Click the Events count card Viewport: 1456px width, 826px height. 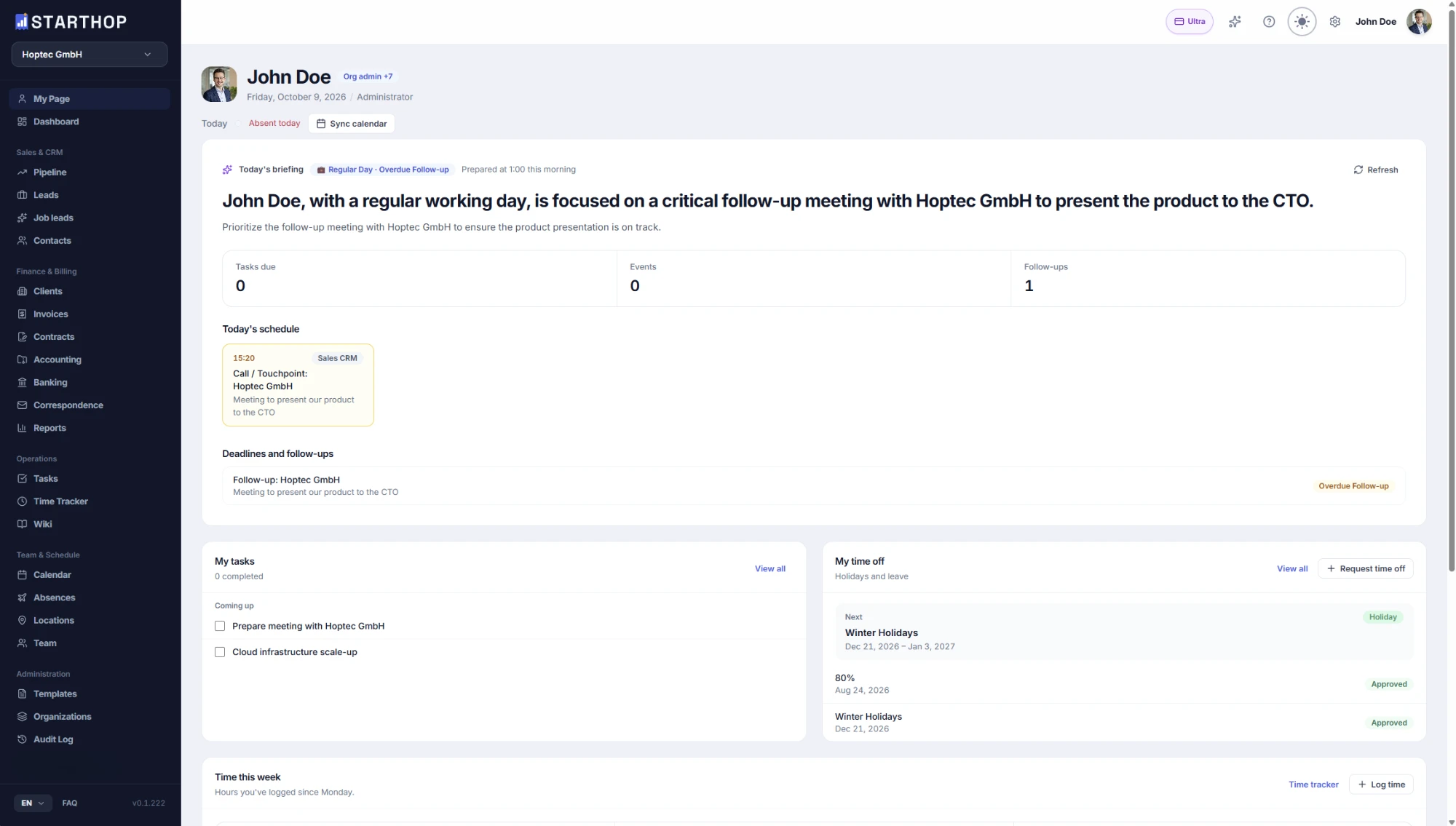[813, 279]
